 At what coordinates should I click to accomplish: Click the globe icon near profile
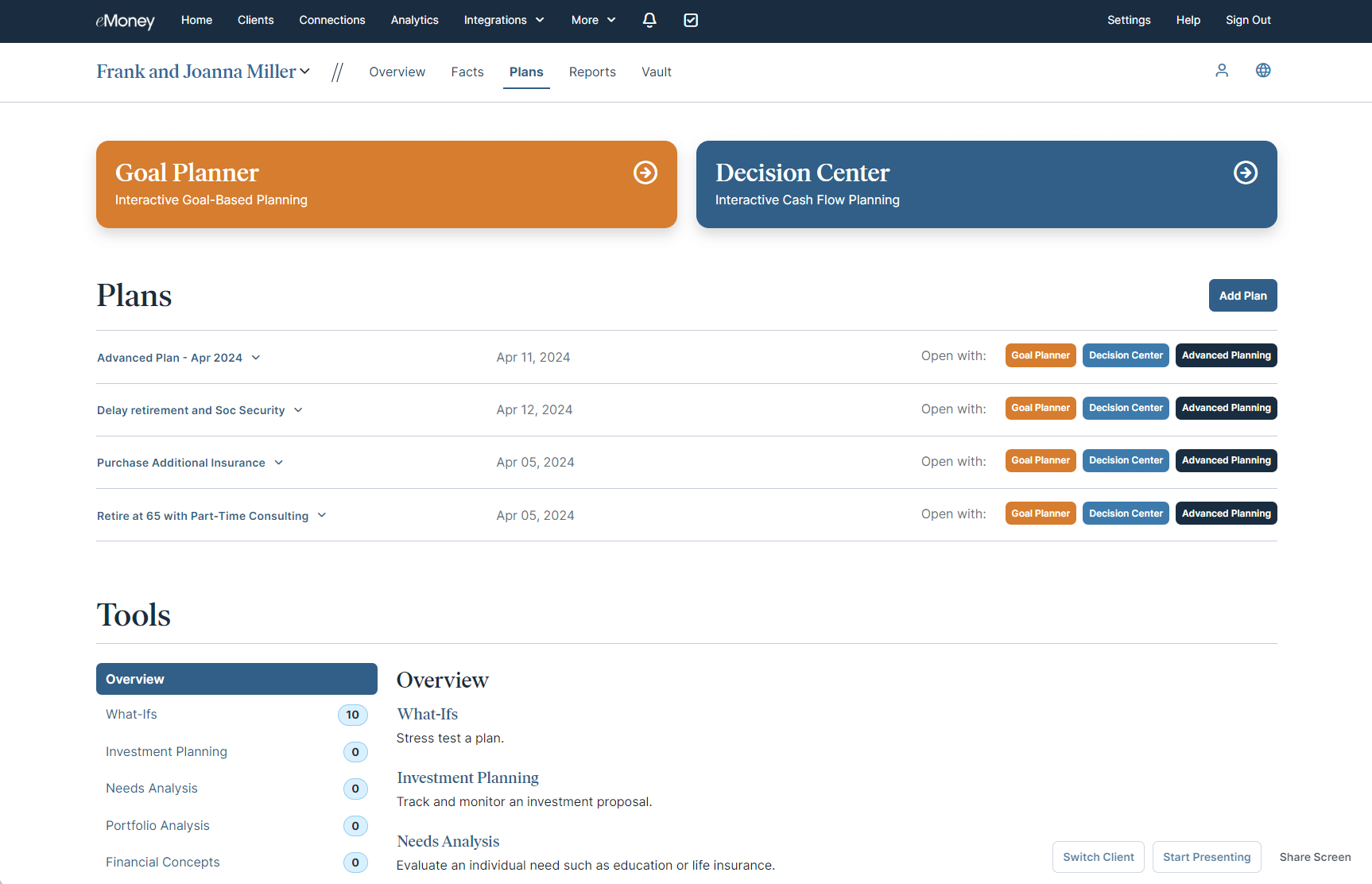[1263, 71]
